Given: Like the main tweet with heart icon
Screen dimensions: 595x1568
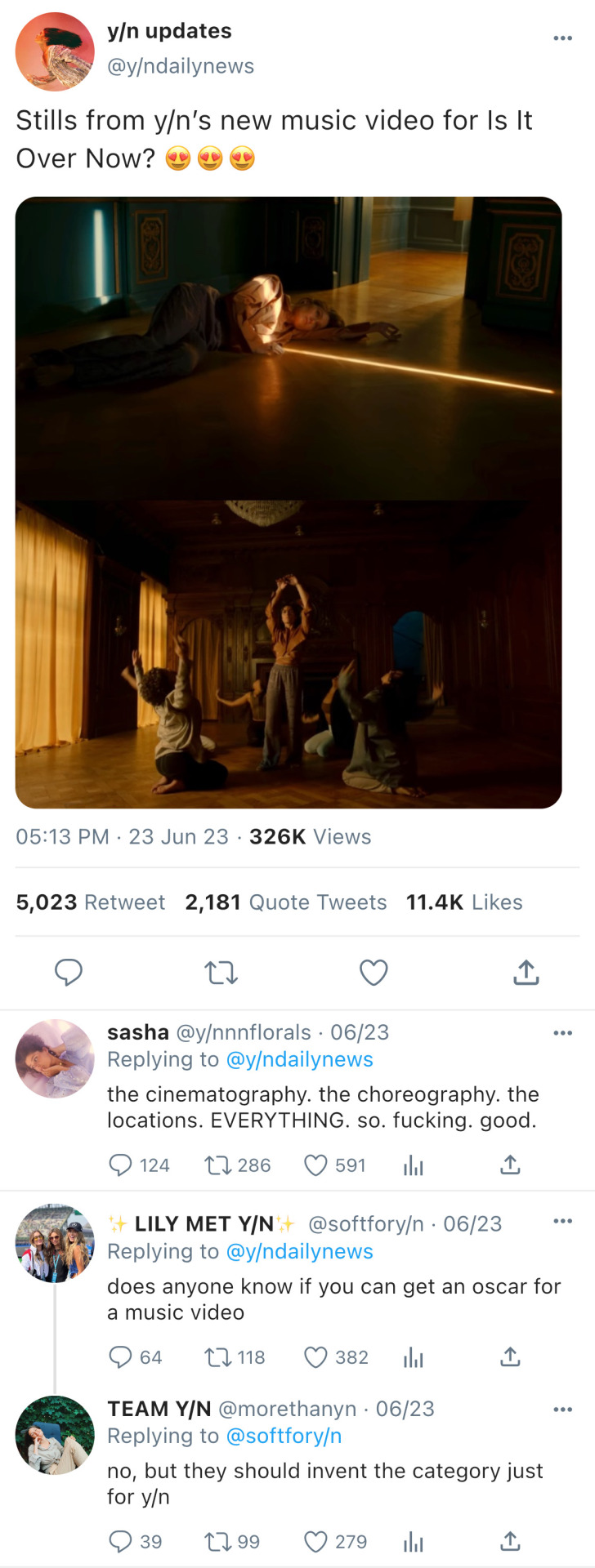Looking at the screenshot, I should click(x=374, y=973).
